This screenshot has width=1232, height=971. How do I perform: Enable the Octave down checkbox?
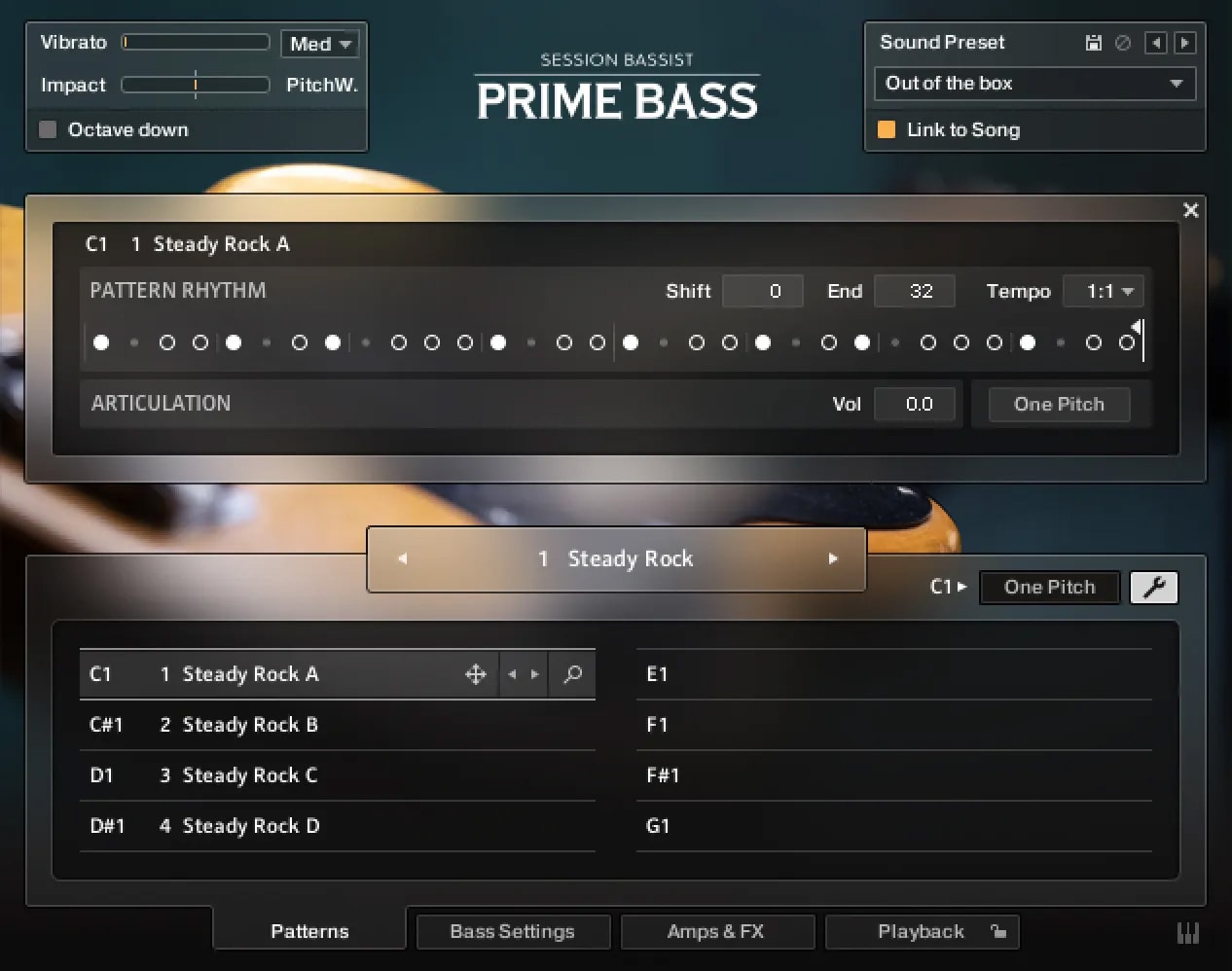click(48, 129)
